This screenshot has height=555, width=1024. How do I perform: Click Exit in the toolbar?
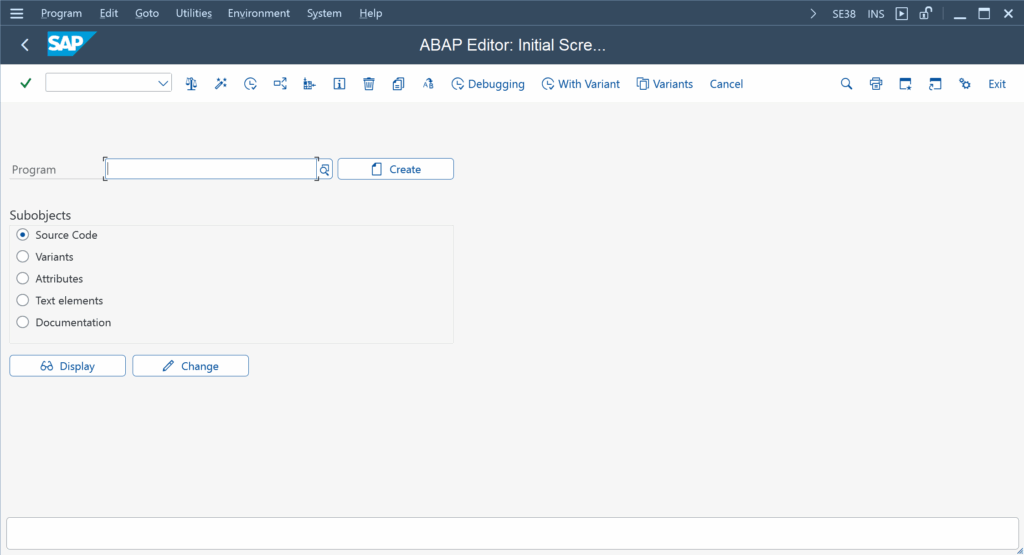[997, 84]
